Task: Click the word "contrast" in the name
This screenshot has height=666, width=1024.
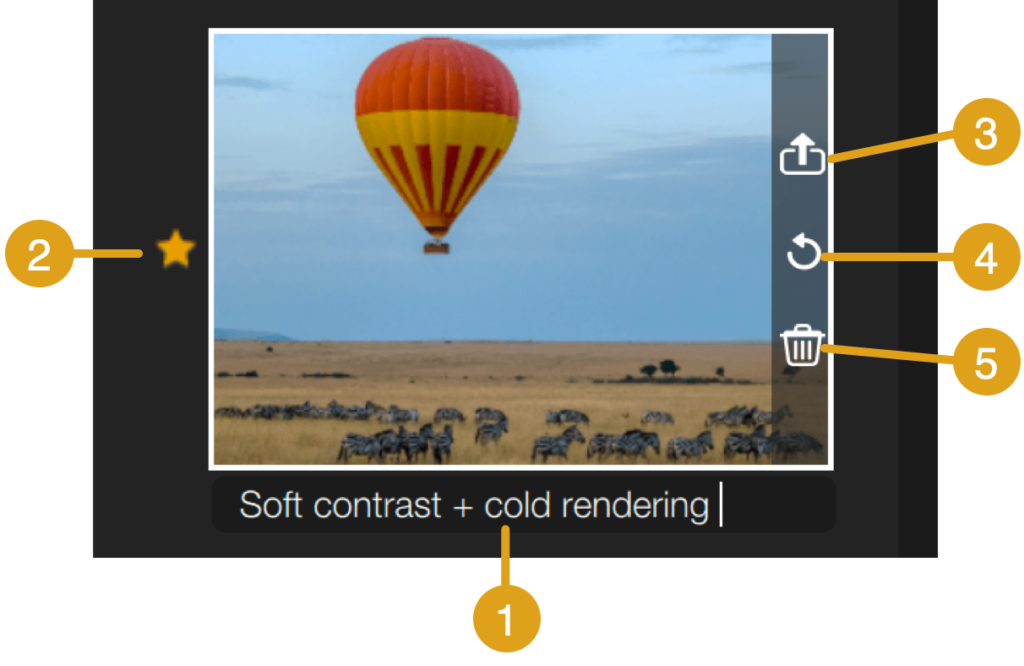Action: 377,505
